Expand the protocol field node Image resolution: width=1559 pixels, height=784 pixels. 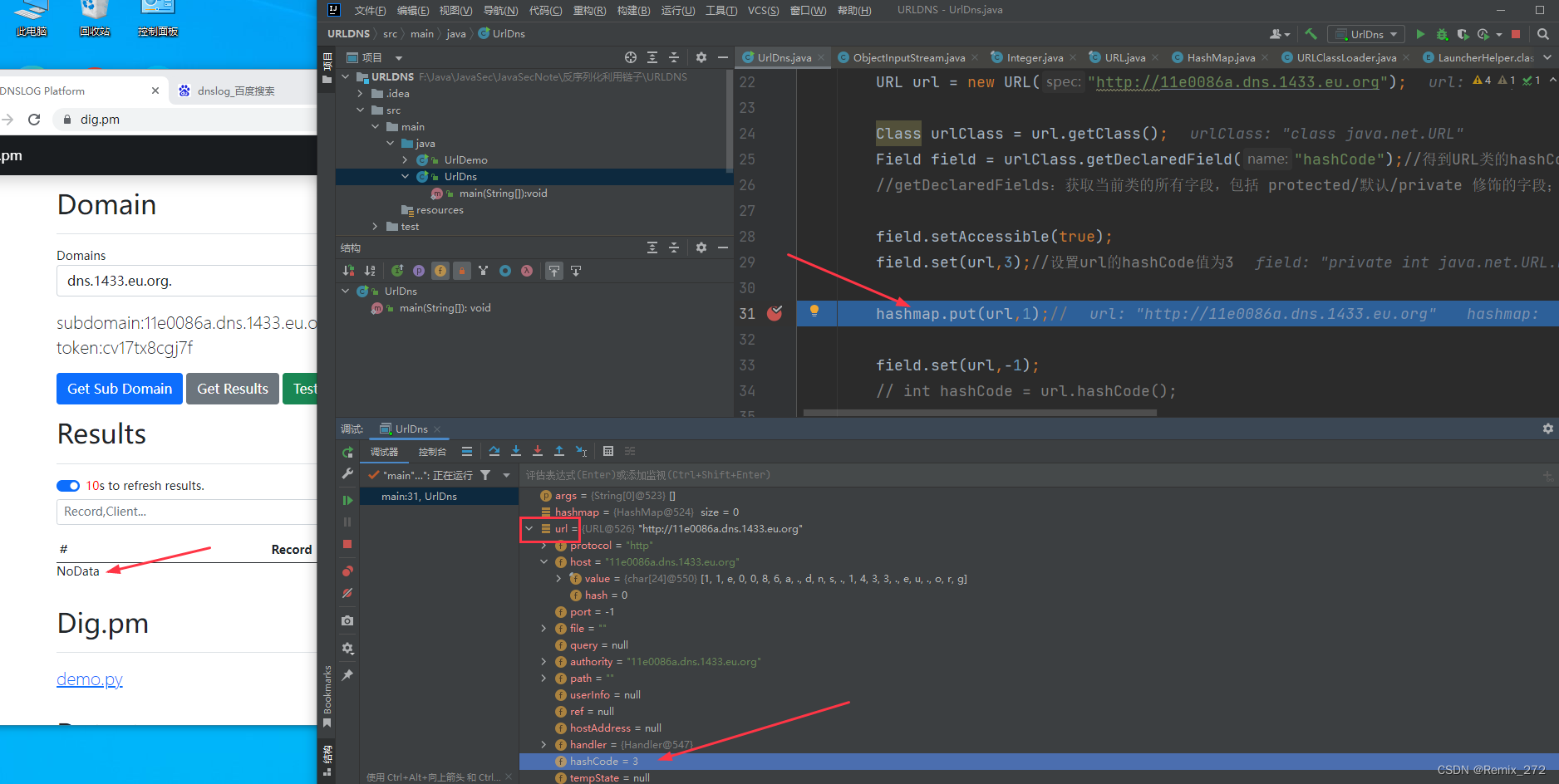pyautogui.click(x=544, y=546)
